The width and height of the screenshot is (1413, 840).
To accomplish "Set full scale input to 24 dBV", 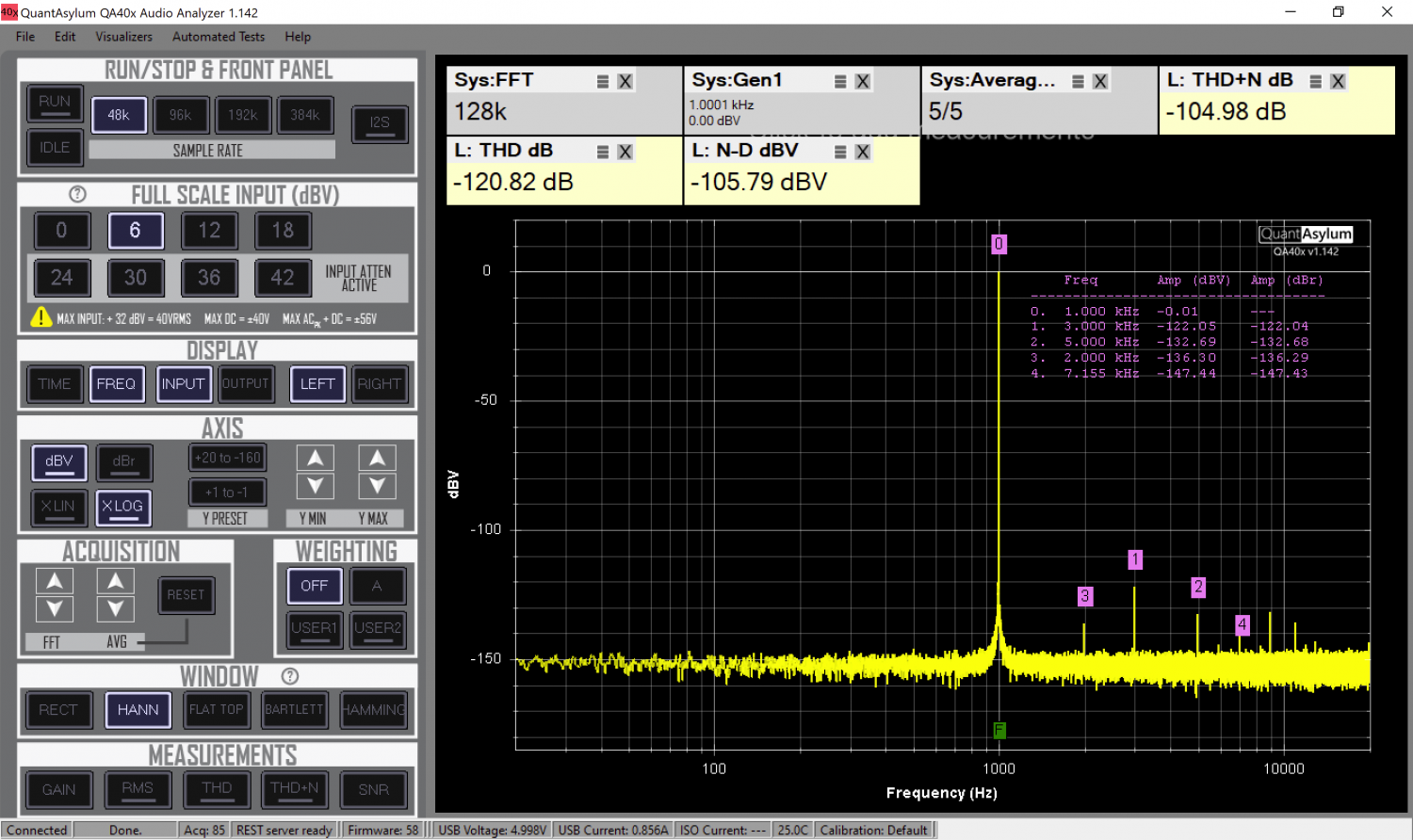I will (61, 278).
